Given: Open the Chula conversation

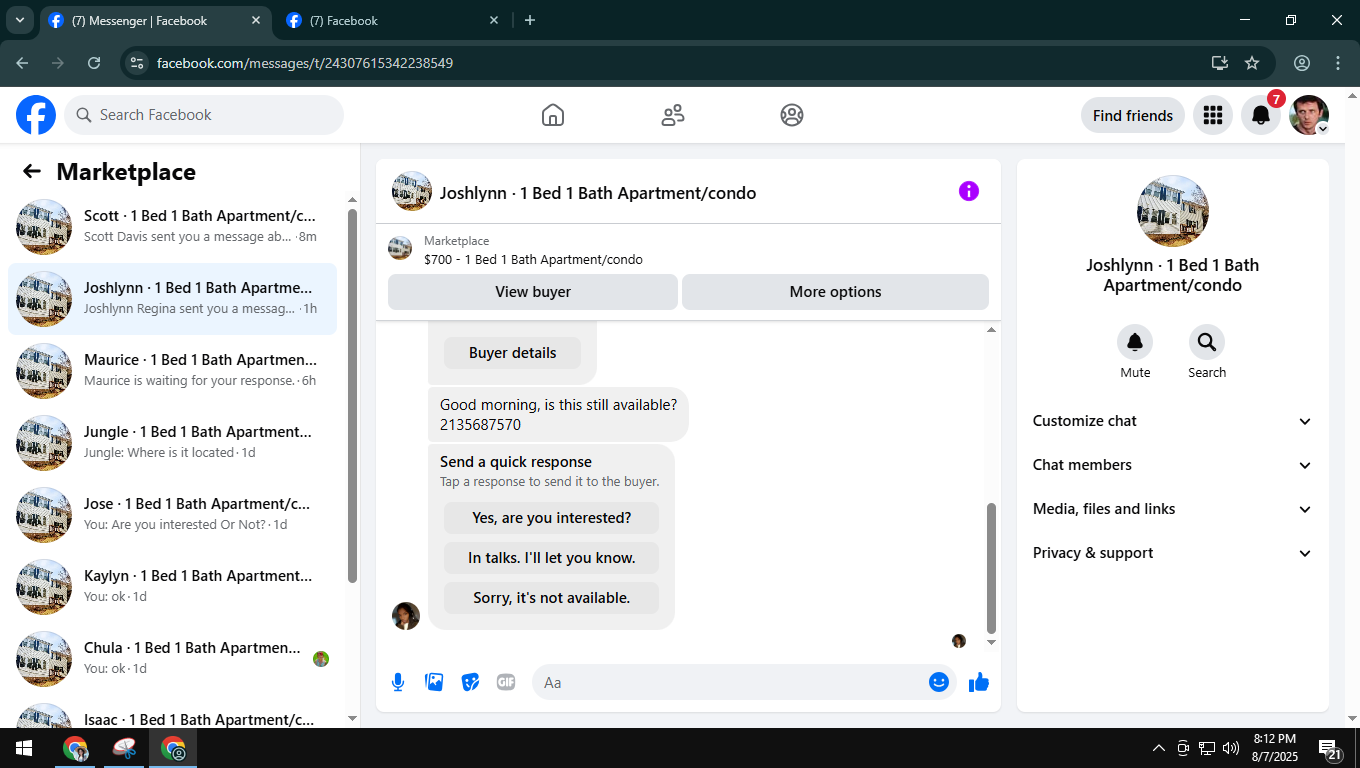Looking at the screenshot, I should tap(172, 659).
